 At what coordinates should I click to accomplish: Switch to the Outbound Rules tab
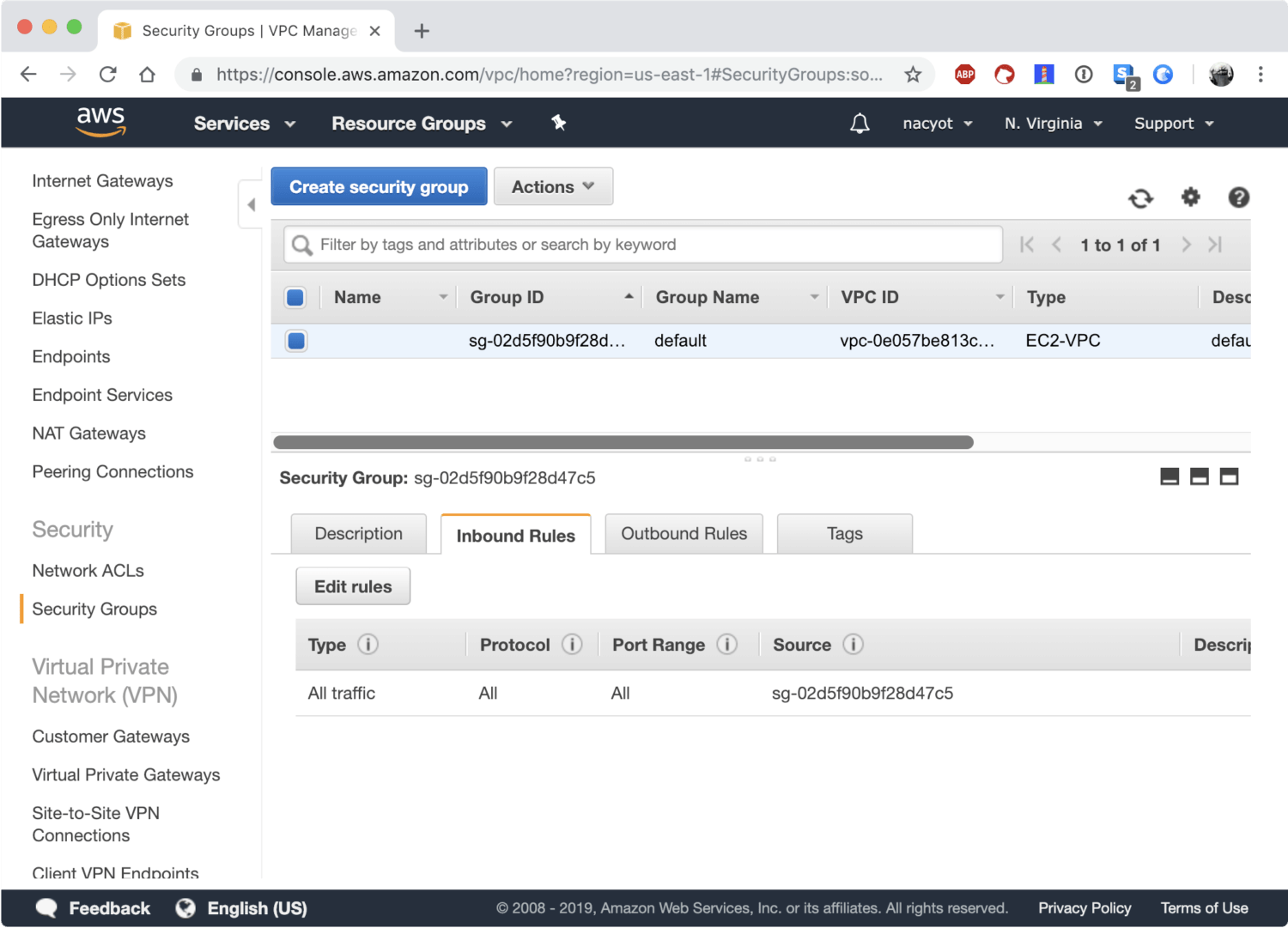click(684, 534)
